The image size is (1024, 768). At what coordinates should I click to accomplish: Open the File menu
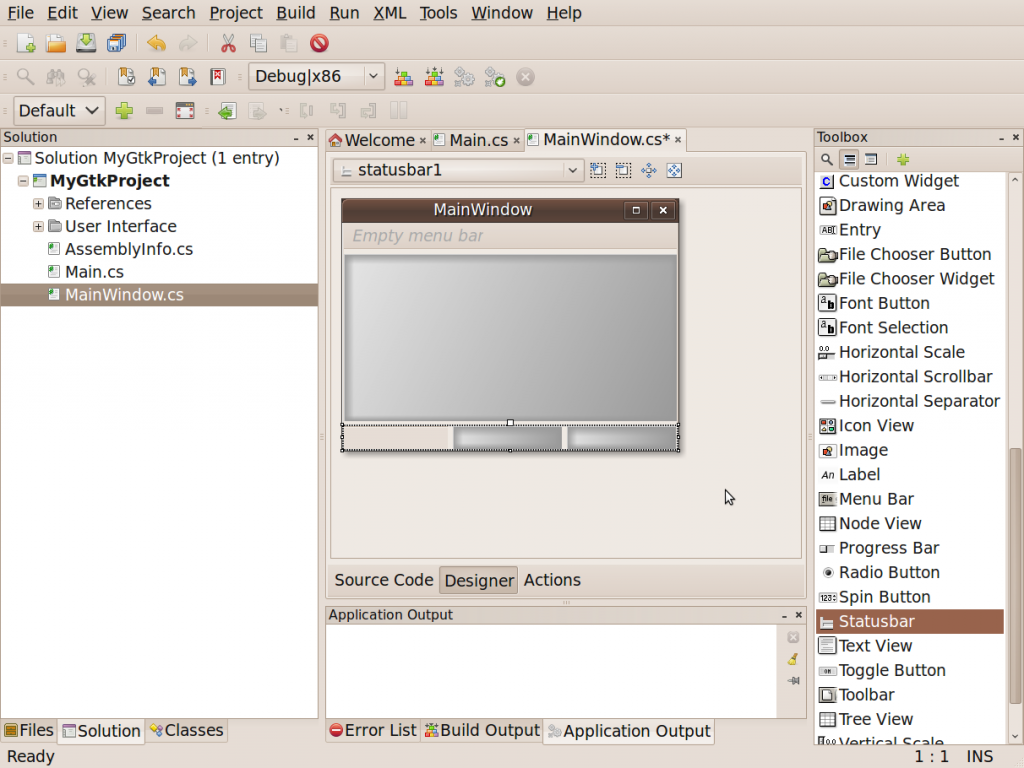[20, 13]
